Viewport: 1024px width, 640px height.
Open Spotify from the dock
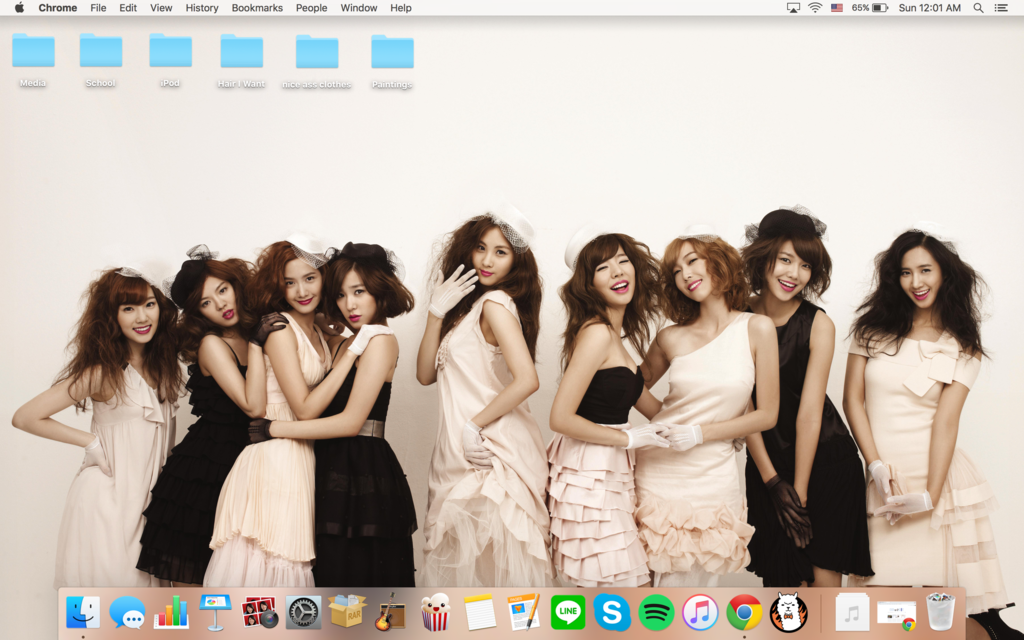[656, 611]
